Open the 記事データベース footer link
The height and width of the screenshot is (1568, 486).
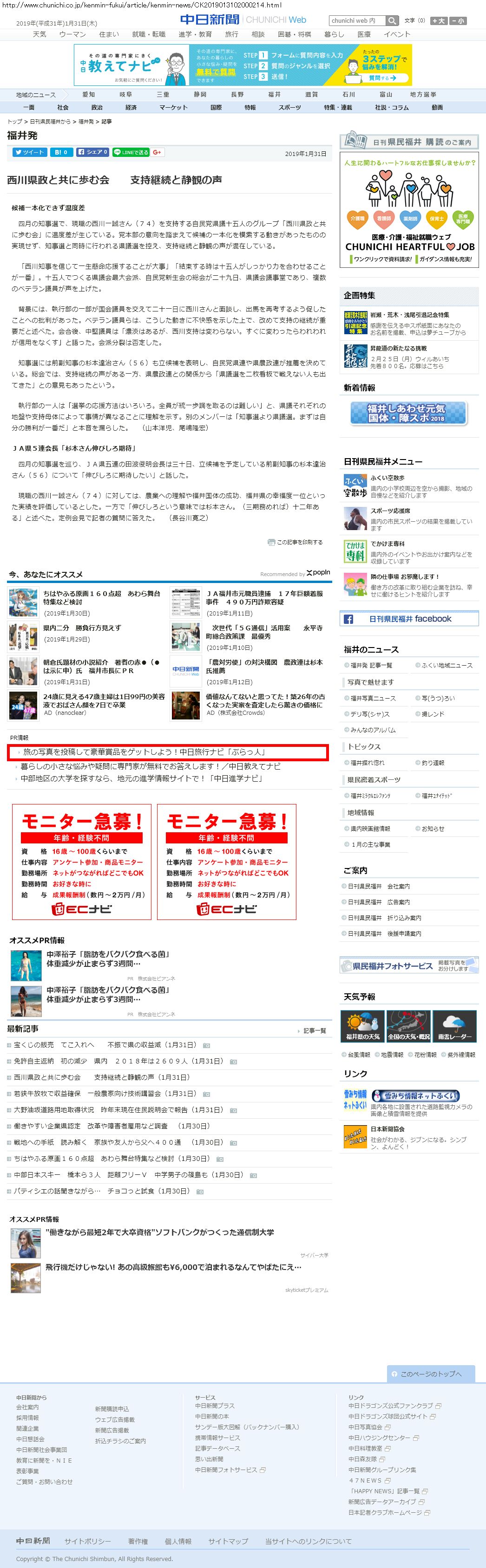pos(217,1448)
